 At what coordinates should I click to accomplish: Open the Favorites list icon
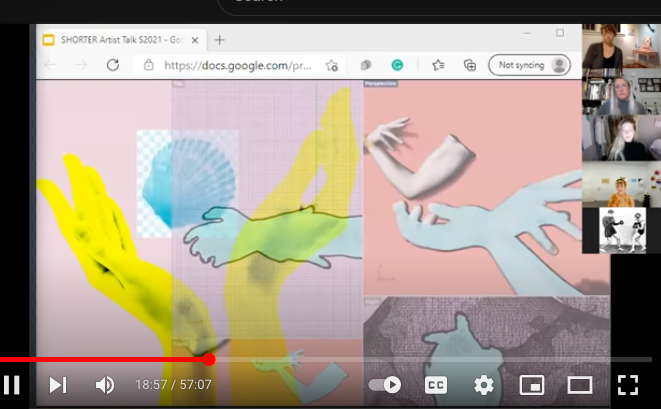pyautogui.click(x=438, y=65)
